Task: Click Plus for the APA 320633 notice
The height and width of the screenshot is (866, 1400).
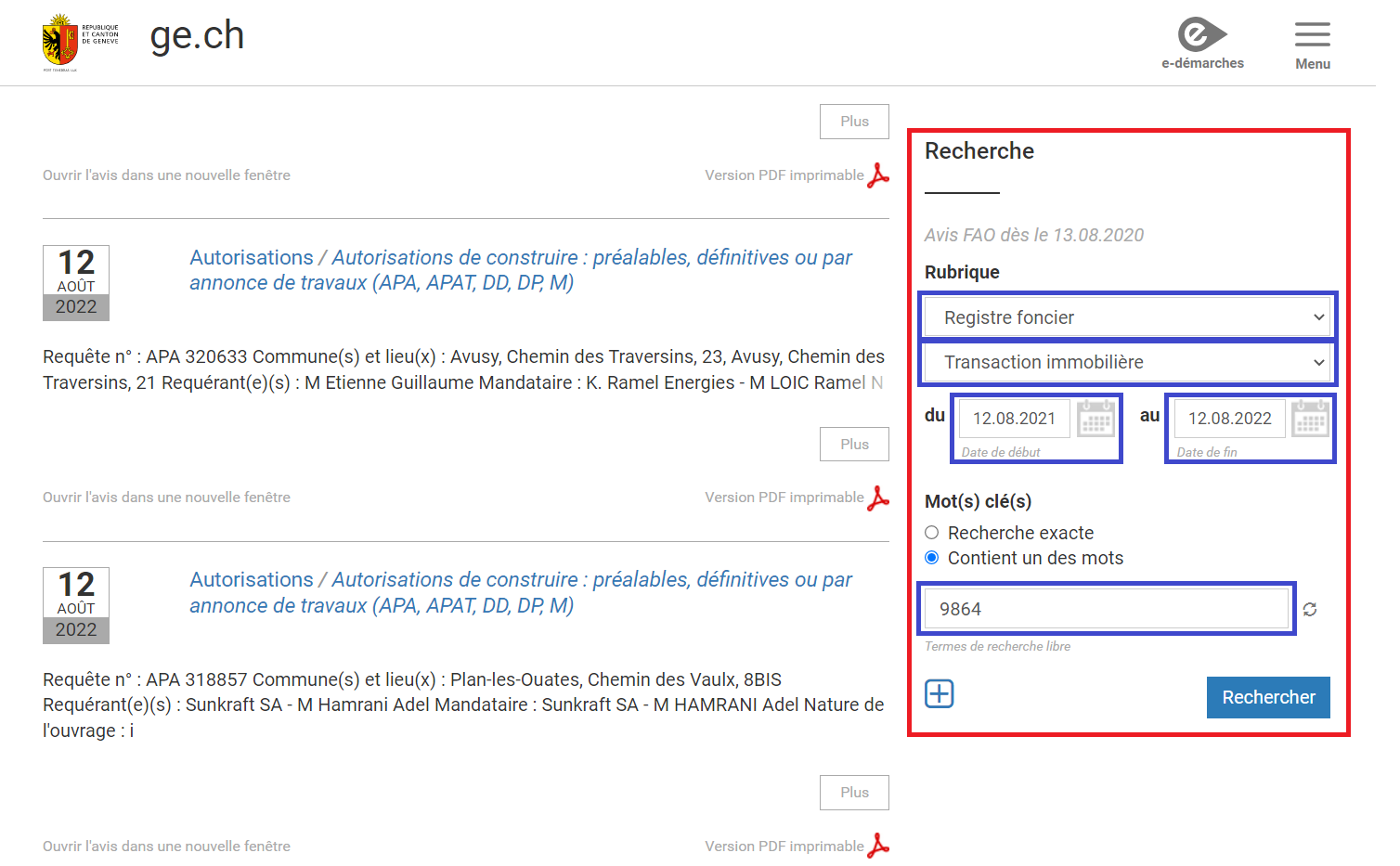Action: [x=854, y=445]
